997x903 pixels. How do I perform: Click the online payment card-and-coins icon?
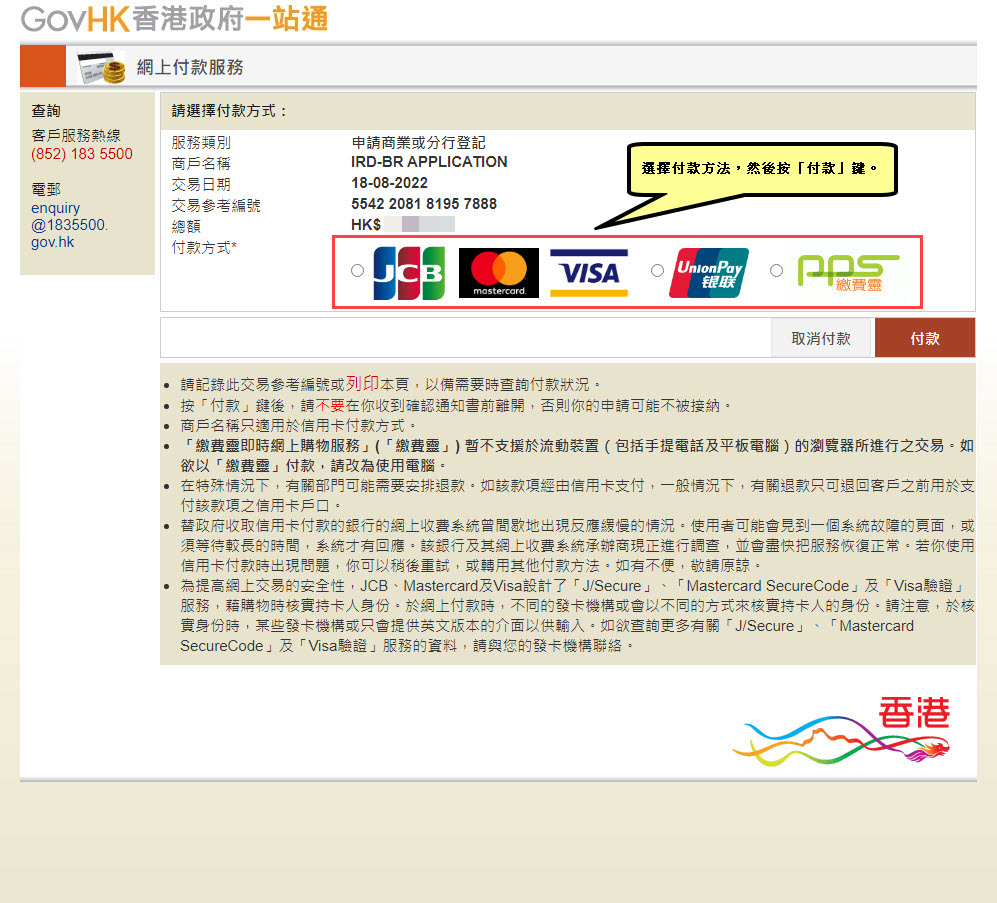pyautogui.click(x=100, y=67)
